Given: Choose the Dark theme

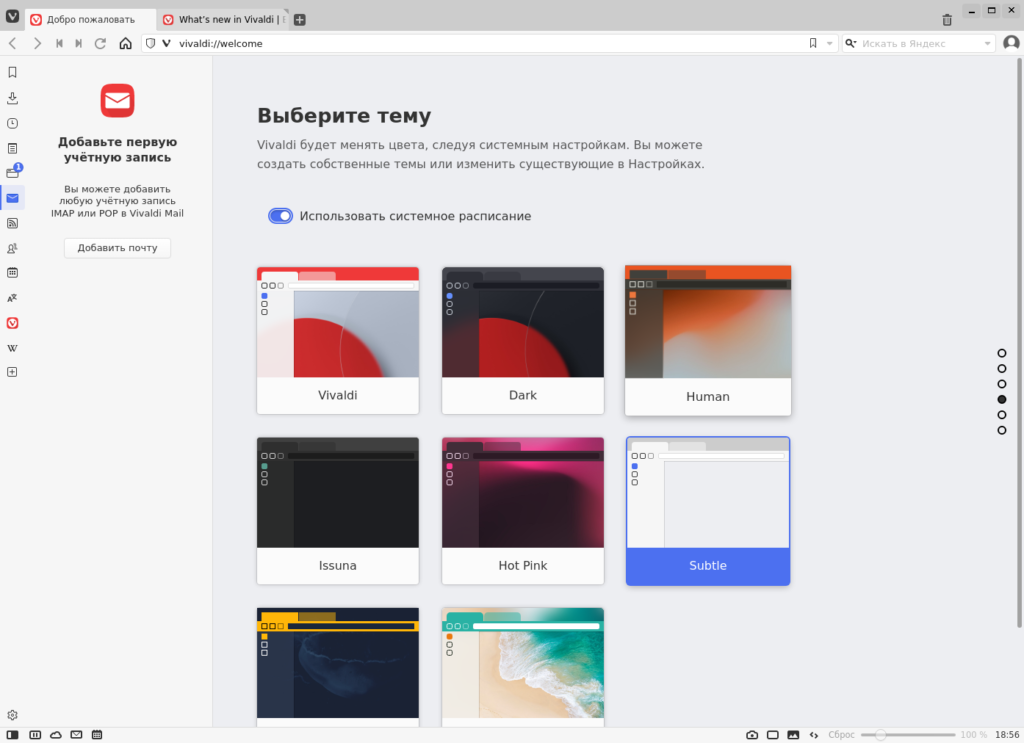Looking at the screenshot, I should [x=522, y=340].
